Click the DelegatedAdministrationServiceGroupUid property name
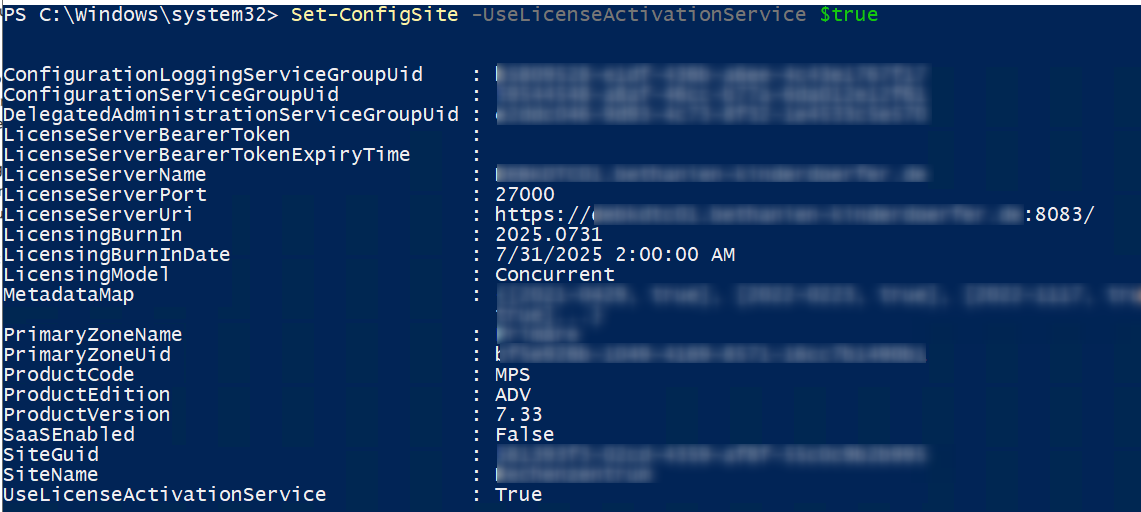The image size is (1141, 512). (x=231, y=115)
